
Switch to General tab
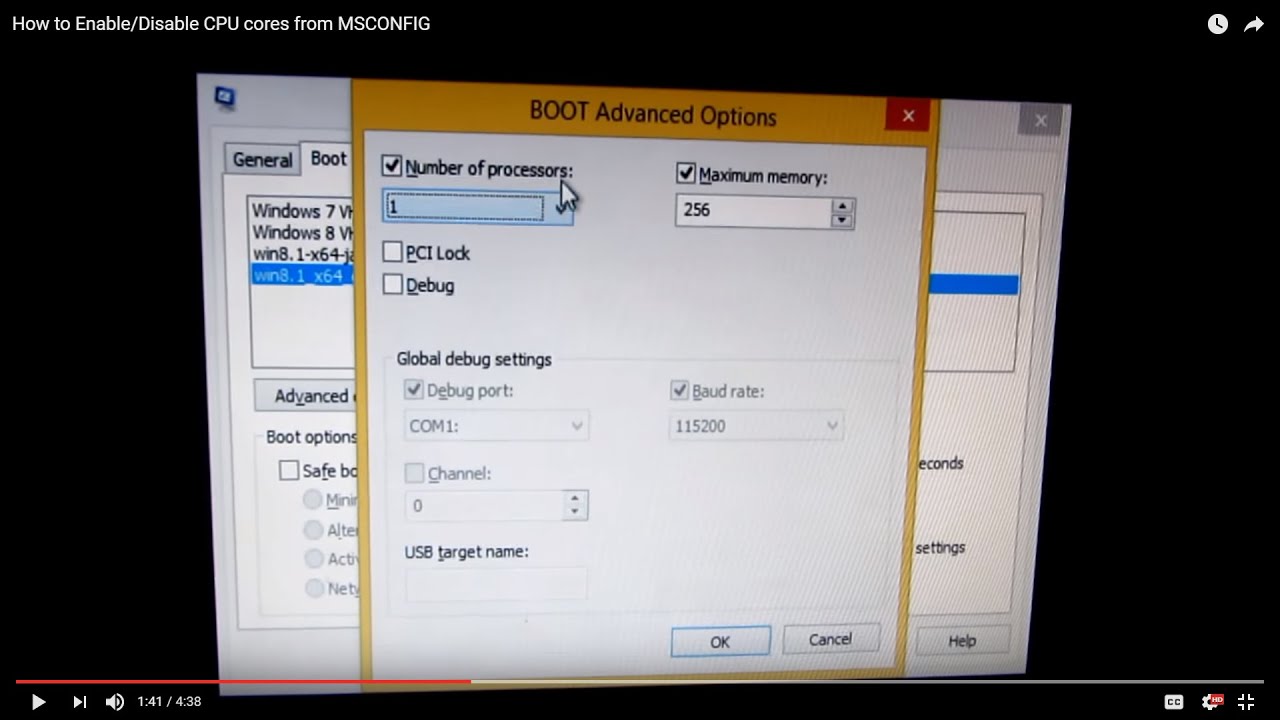coord(262,160)
